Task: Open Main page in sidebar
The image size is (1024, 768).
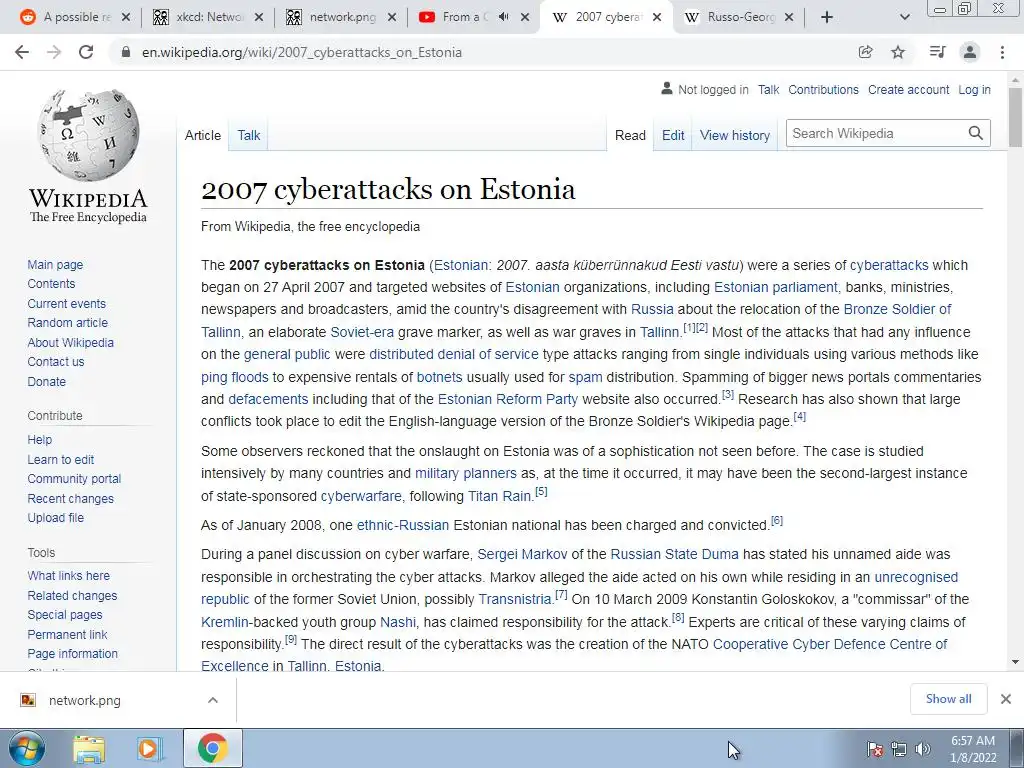Action: [x=56, y=264]
